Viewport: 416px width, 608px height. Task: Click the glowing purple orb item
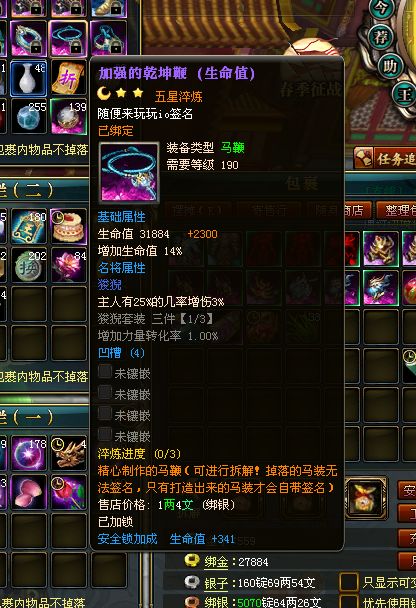(28, 453)
